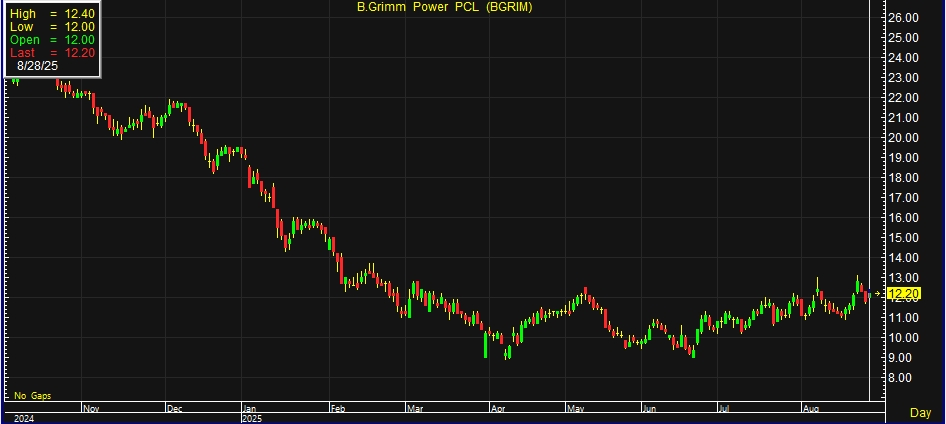Click the 19.00 price axis label
This screenshot has width=946, height=424.
[x=904, y=157]
